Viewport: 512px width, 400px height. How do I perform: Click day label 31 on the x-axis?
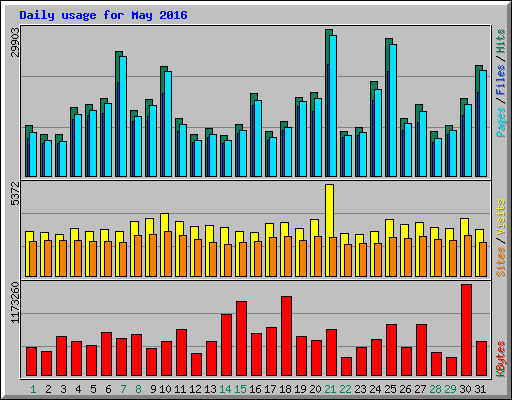tap(480, 389)
